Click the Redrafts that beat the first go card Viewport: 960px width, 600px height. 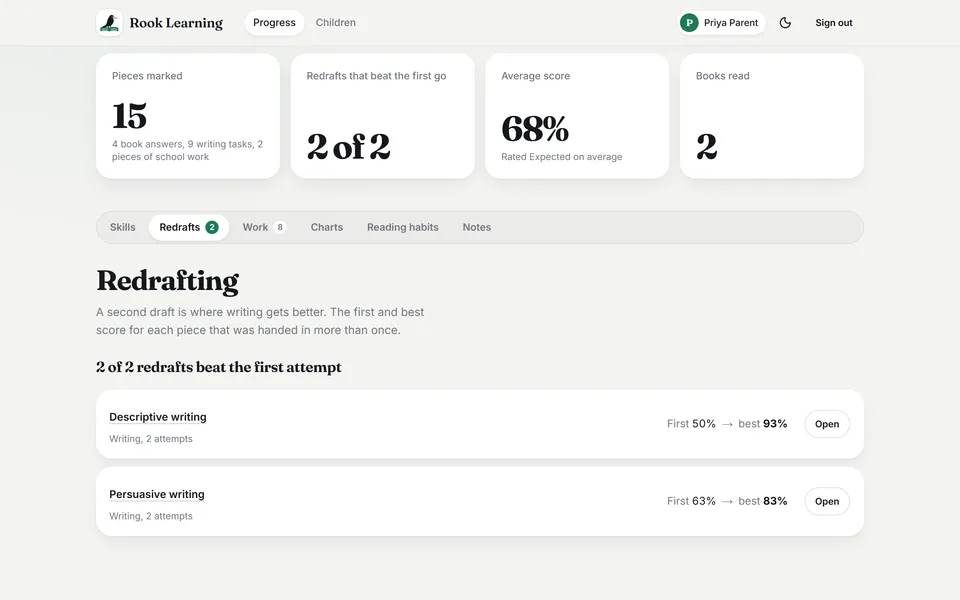[383, 116]
